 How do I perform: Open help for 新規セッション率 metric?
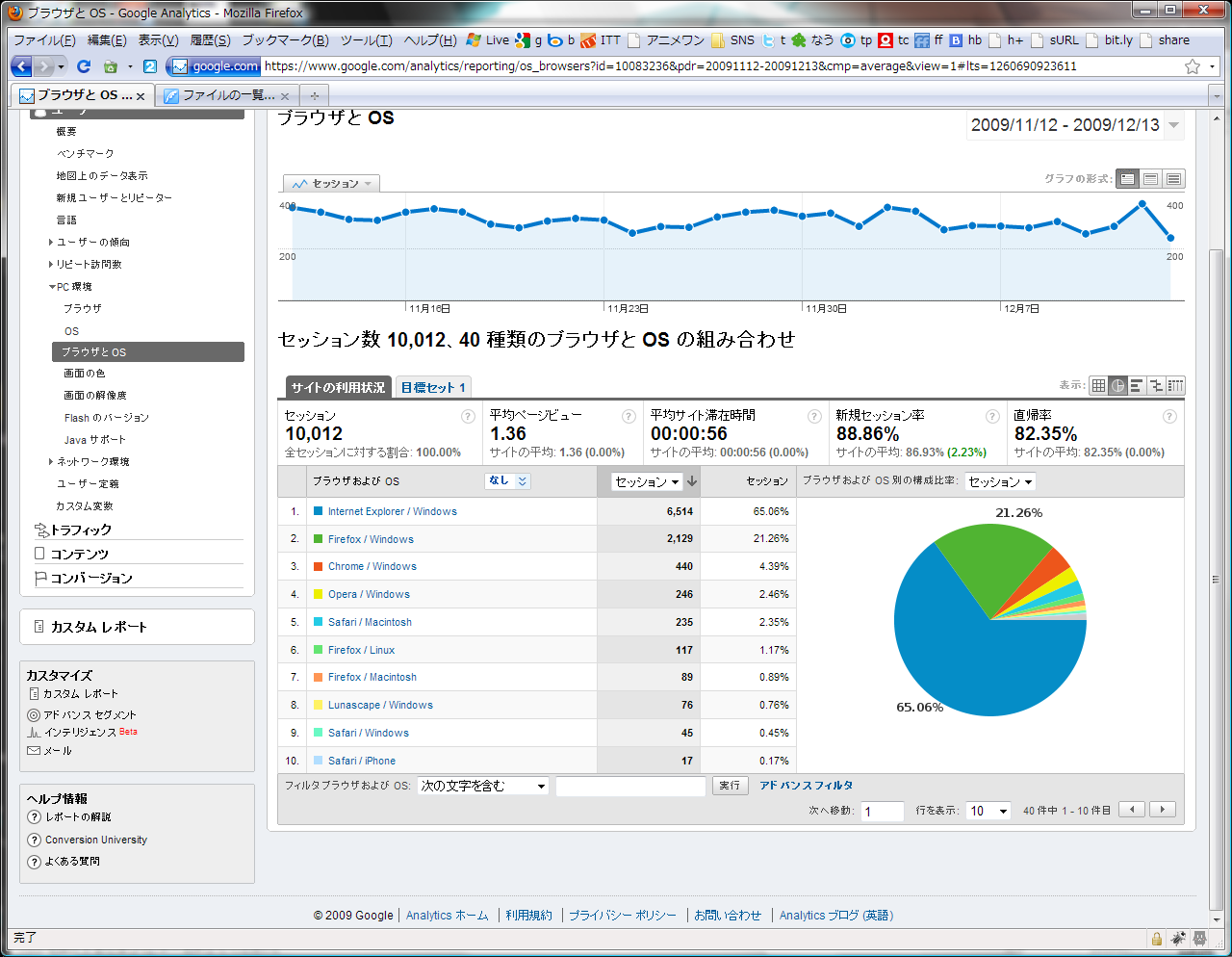coord(992,416)
